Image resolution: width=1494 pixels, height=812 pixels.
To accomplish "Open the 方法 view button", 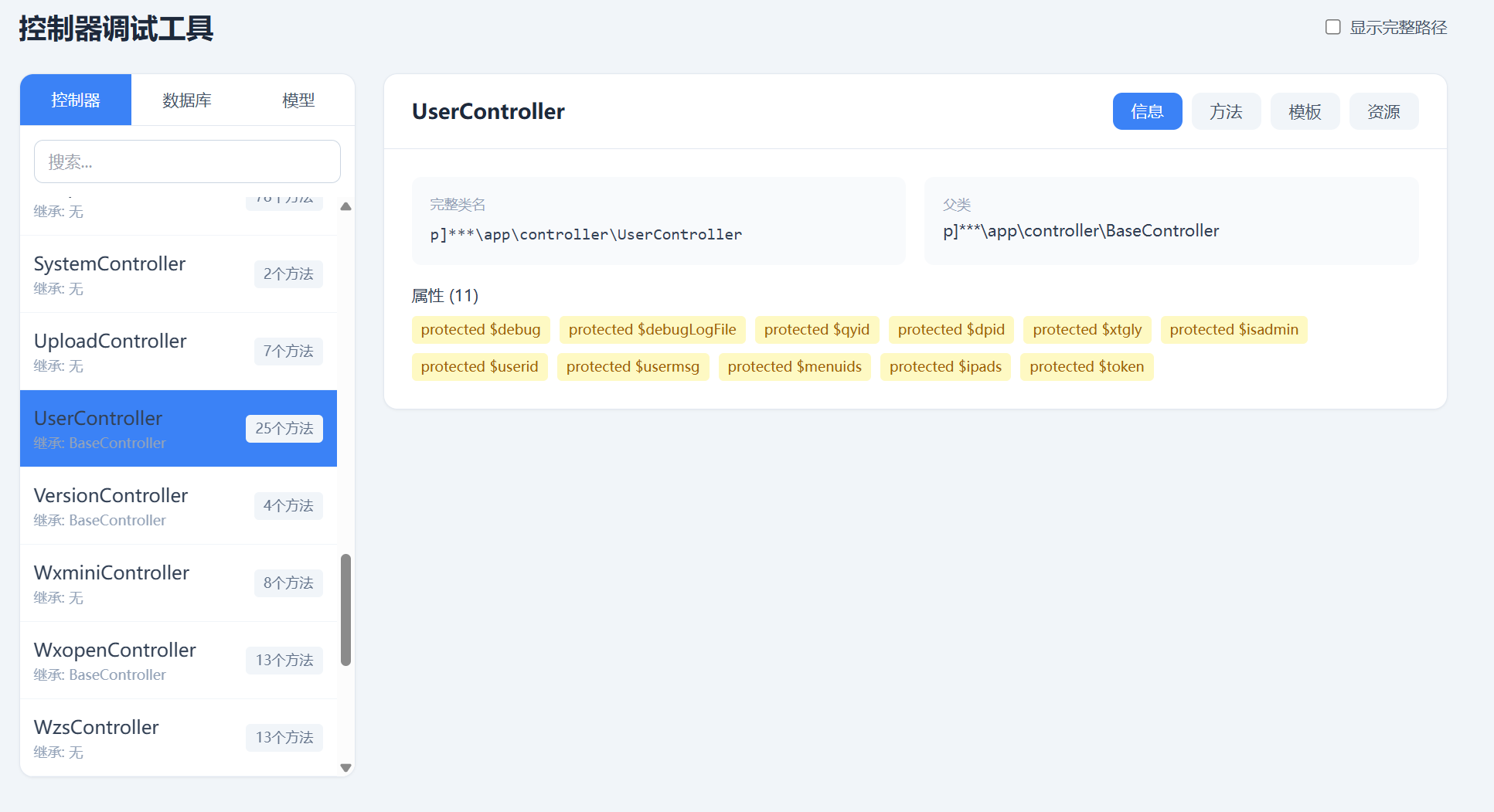I will click(x=1226, y=111).
